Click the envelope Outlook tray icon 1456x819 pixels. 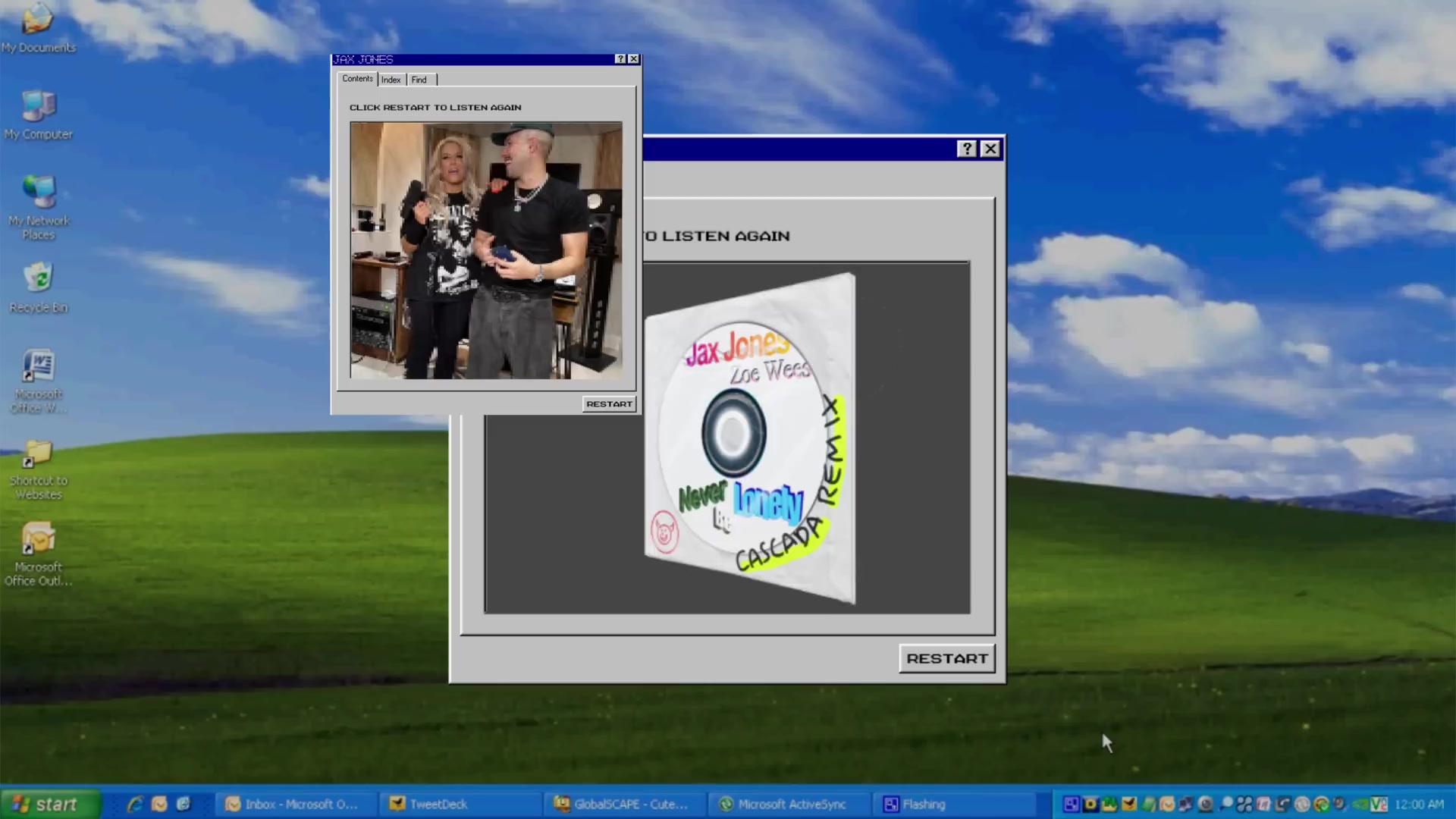pos(1167,804)
